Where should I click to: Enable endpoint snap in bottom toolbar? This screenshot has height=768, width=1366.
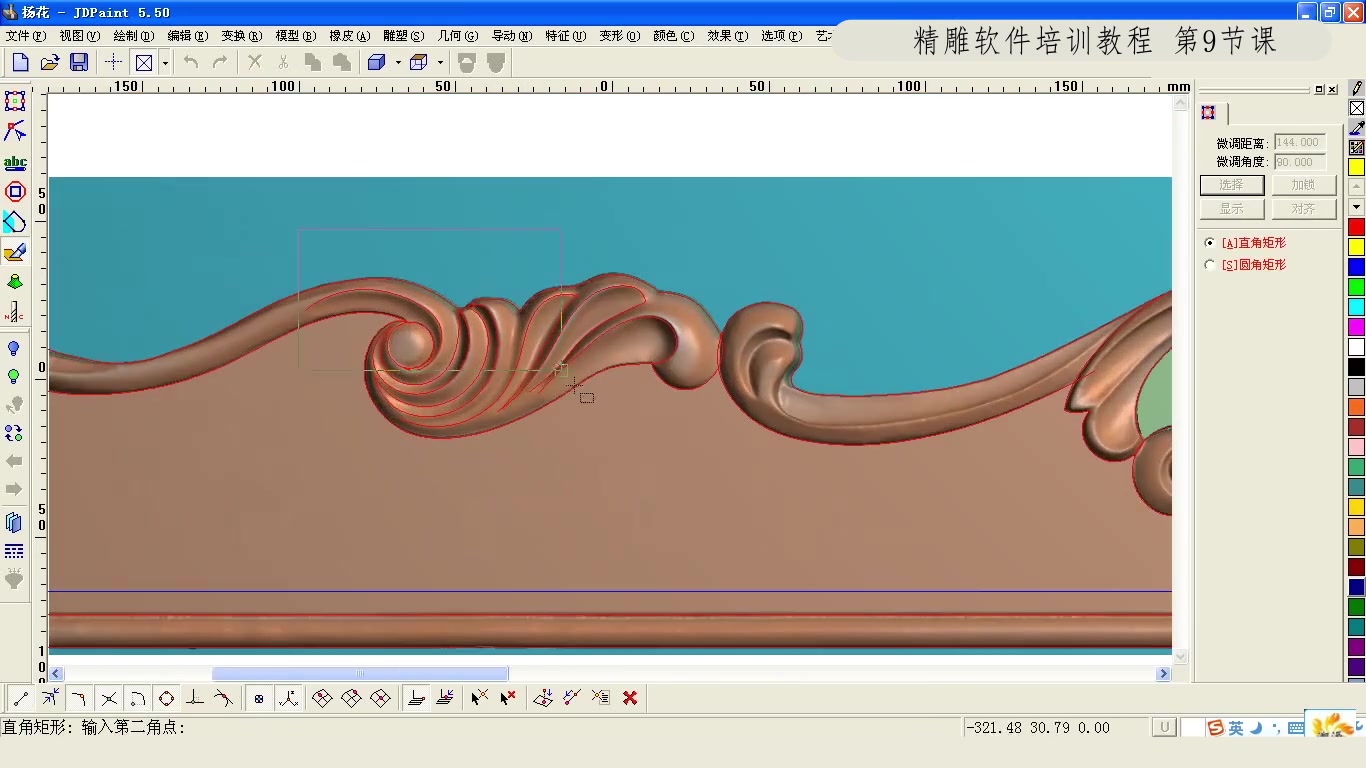pyautogui.click(x=21, y=698)
